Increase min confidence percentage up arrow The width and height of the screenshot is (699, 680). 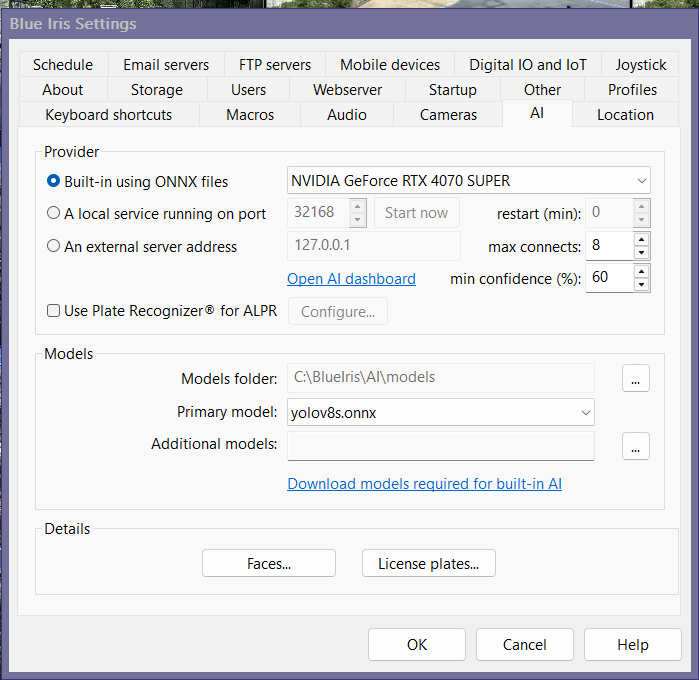(641, 271)
